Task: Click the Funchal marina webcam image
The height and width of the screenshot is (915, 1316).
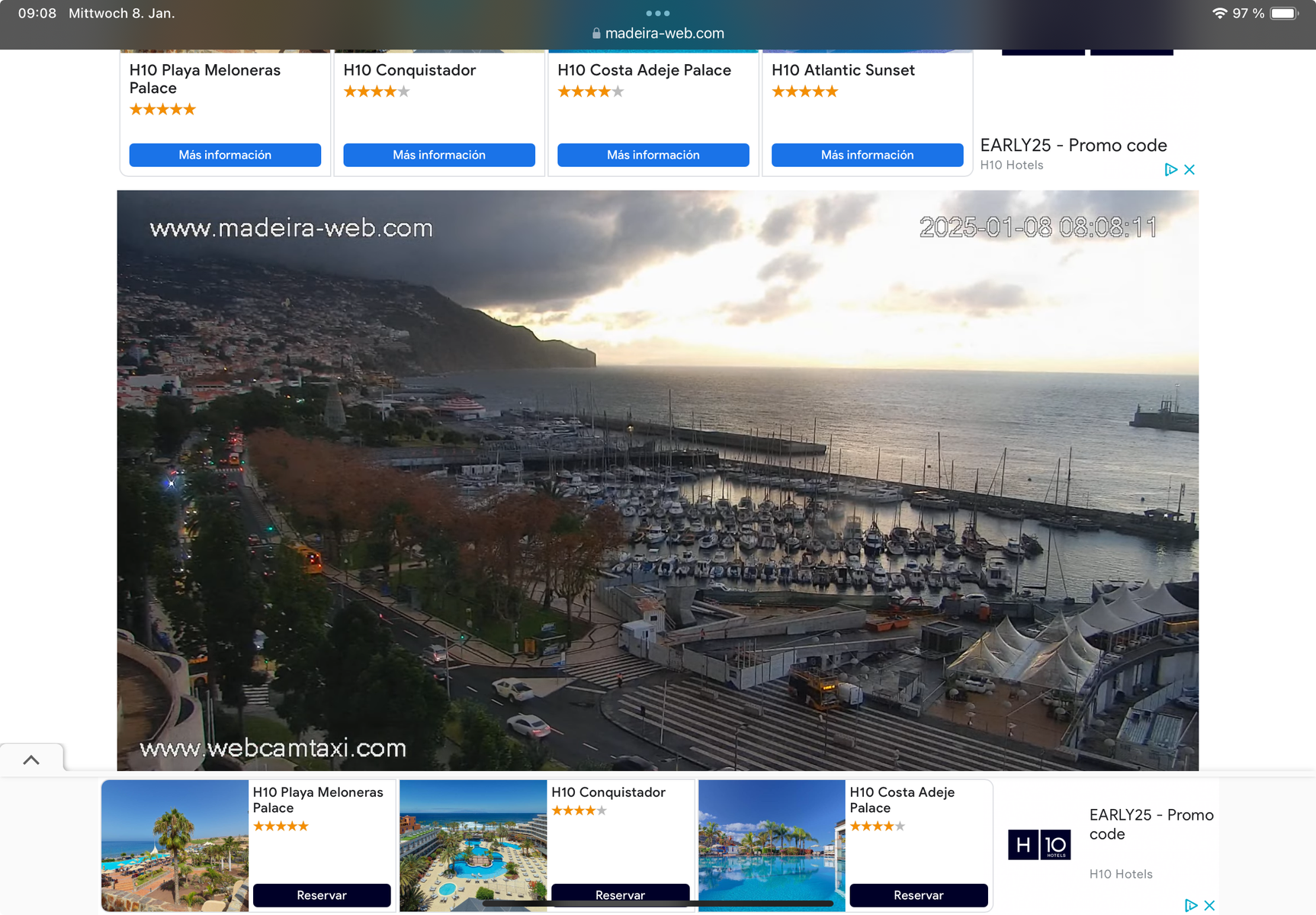Action: tap(657, 480)
